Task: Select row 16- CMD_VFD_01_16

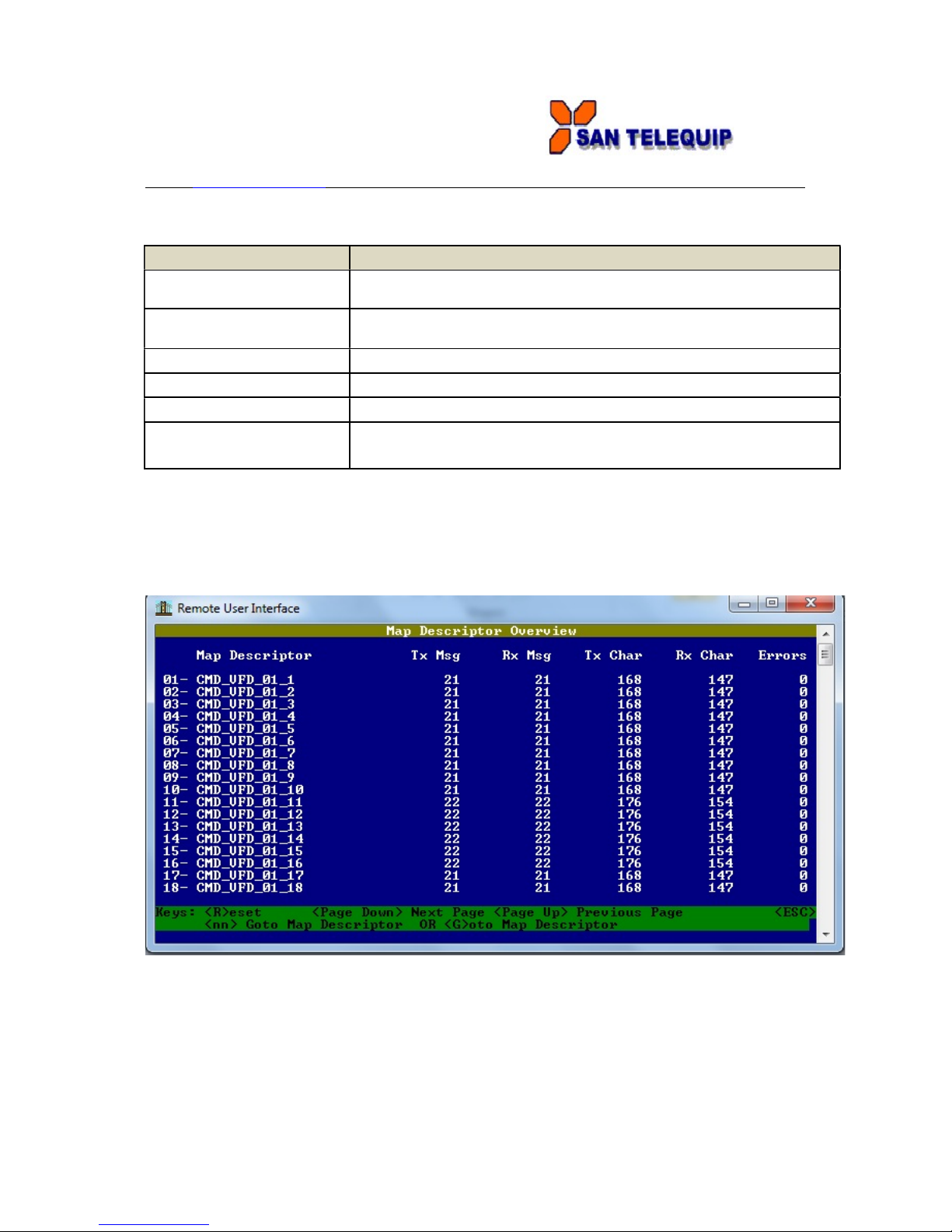Action: coord(485,864)
